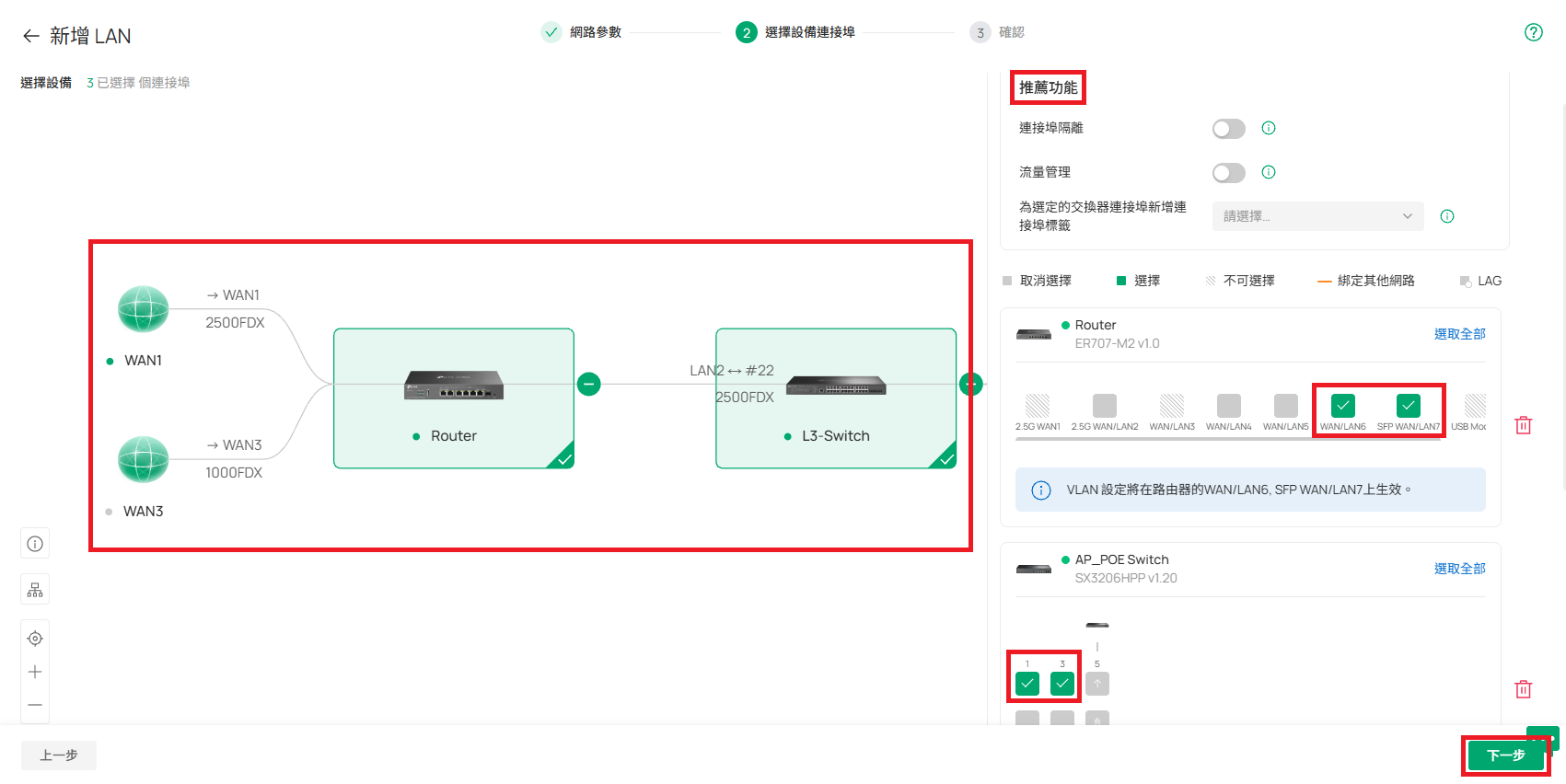Uncheck port 3 on AP_POE Switch
The height and width of the screenshot is (784, 1566).
(1062, 684)
